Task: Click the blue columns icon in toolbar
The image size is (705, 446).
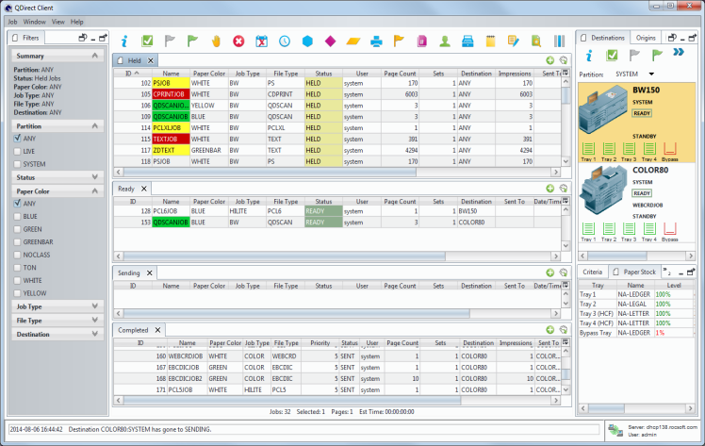Action: 559,41
